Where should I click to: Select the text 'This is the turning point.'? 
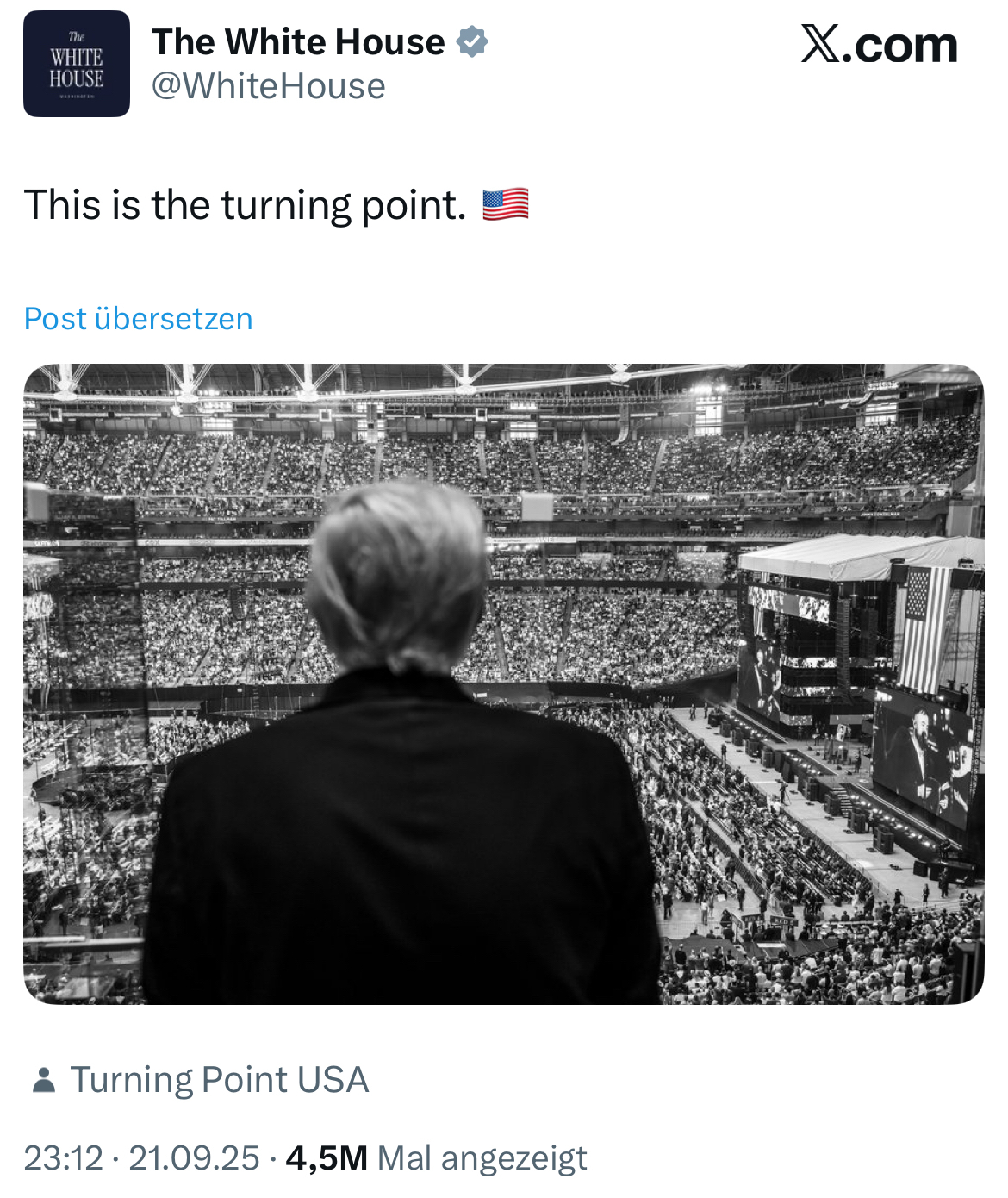(246, 205)
